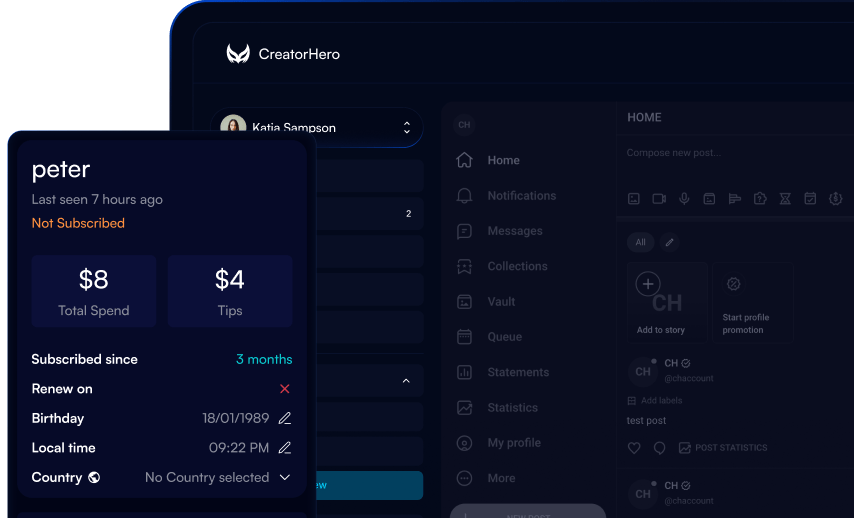The height and width of the screenshot is (518, 854).
Task: Click Add to story button
Action: point(661,302)
